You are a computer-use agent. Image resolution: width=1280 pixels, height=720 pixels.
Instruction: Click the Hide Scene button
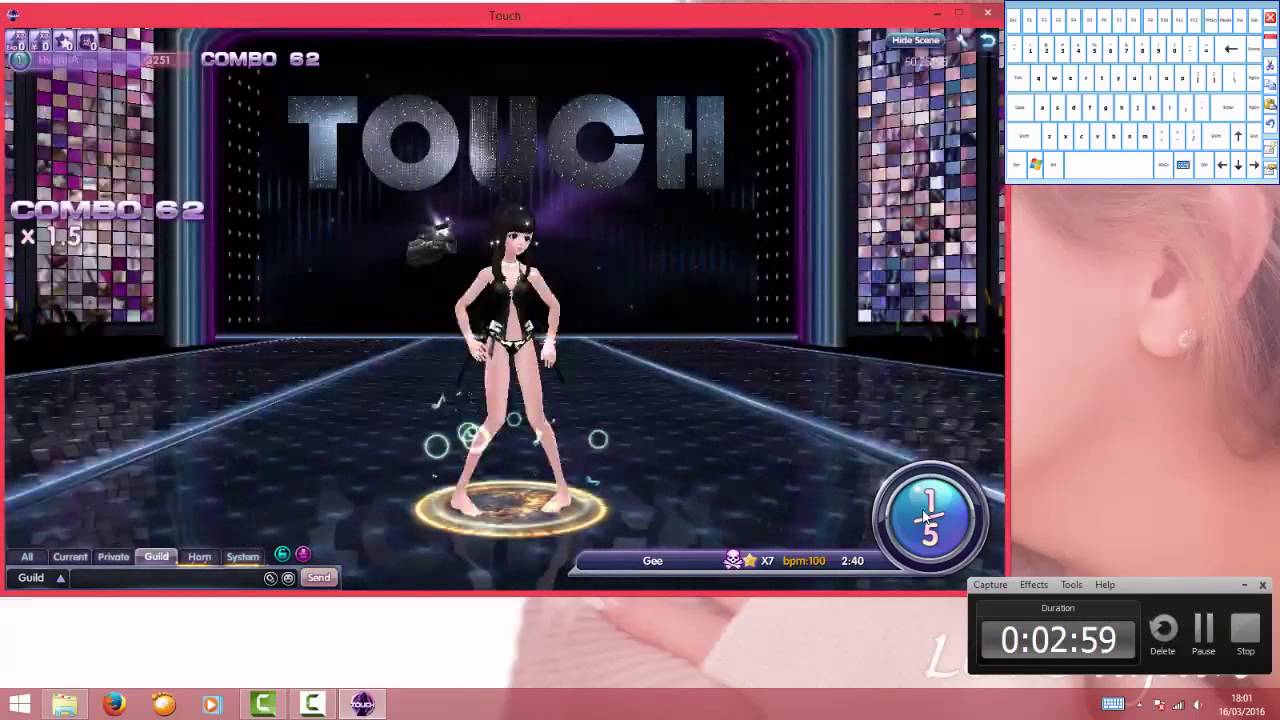916,40
